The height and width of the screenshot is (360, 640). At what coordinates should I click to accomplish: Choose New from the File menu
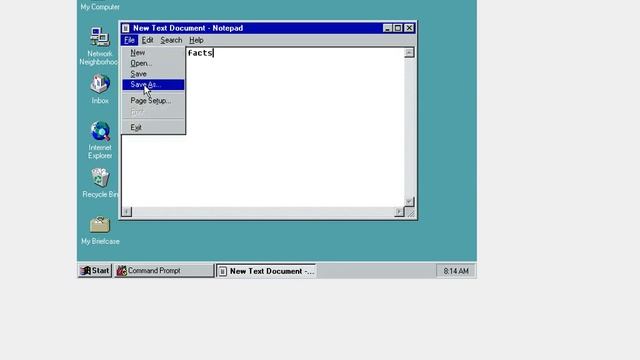pyautogui.click(x=153, y=53)
